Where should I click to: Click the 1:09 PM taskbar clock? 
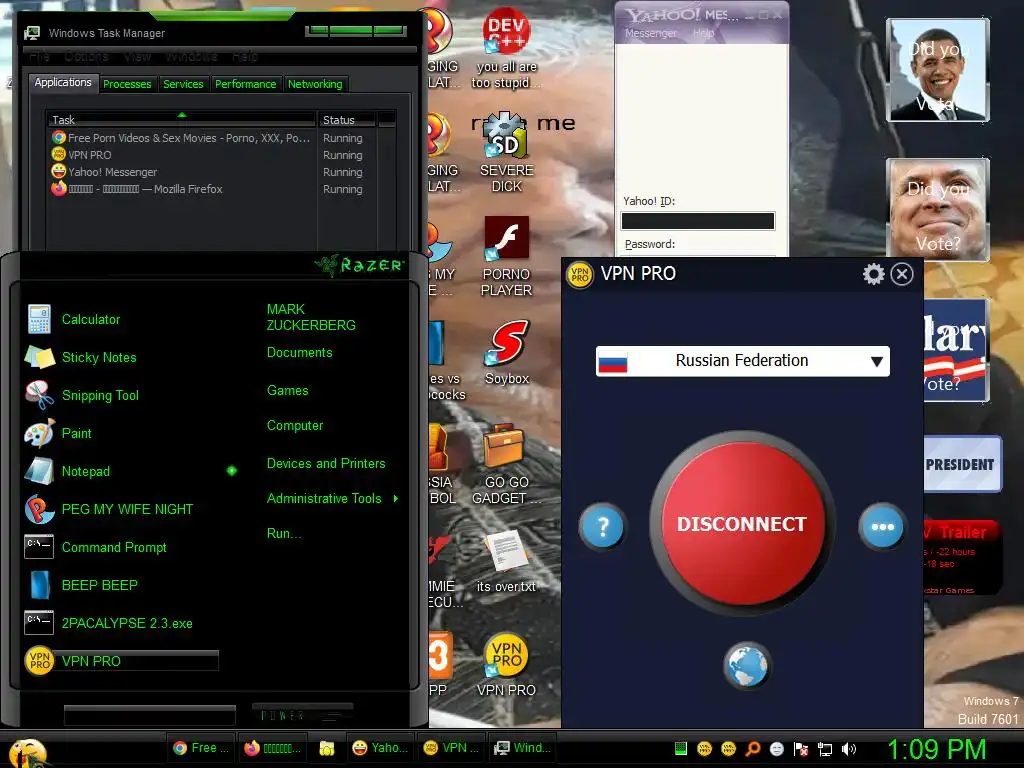click(x=936, y=750)
